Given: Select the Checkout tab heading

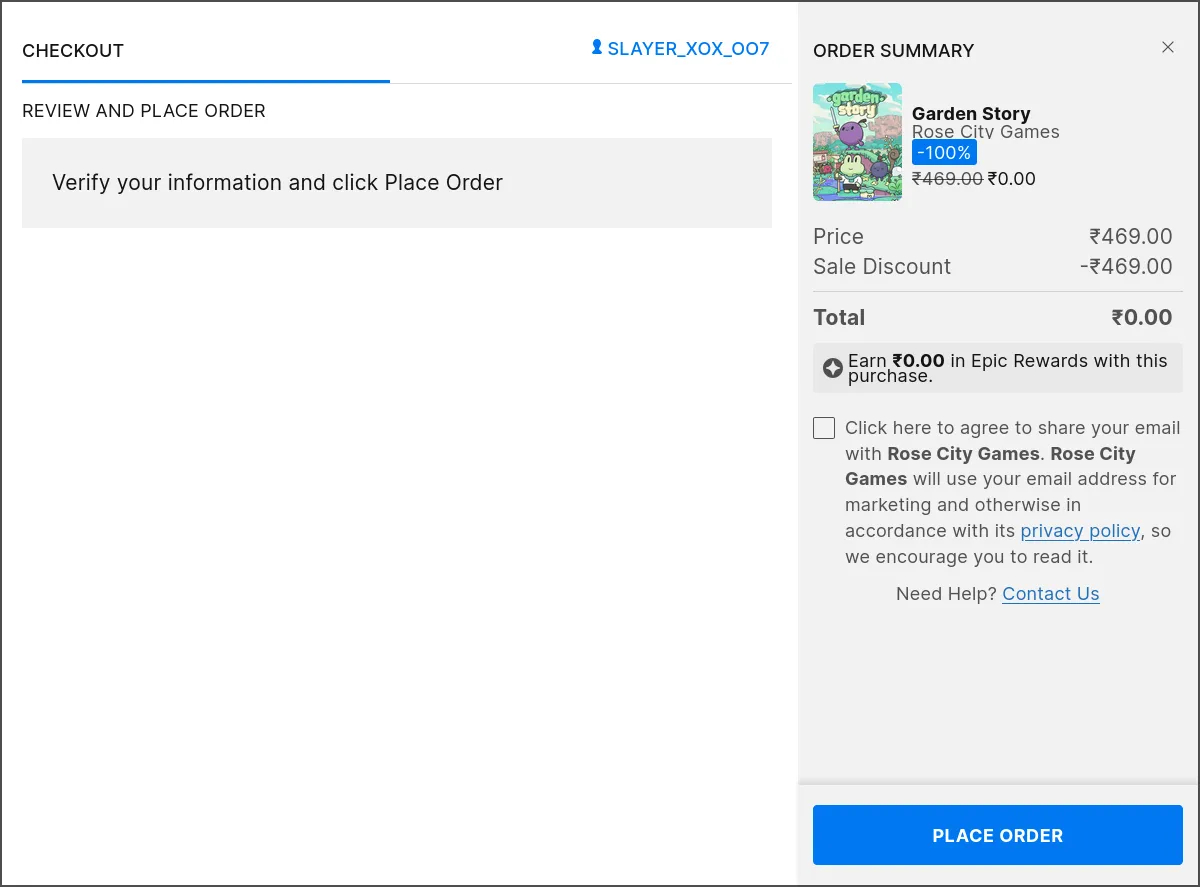Looking at the screenshot, I should (x=73, y=51).
